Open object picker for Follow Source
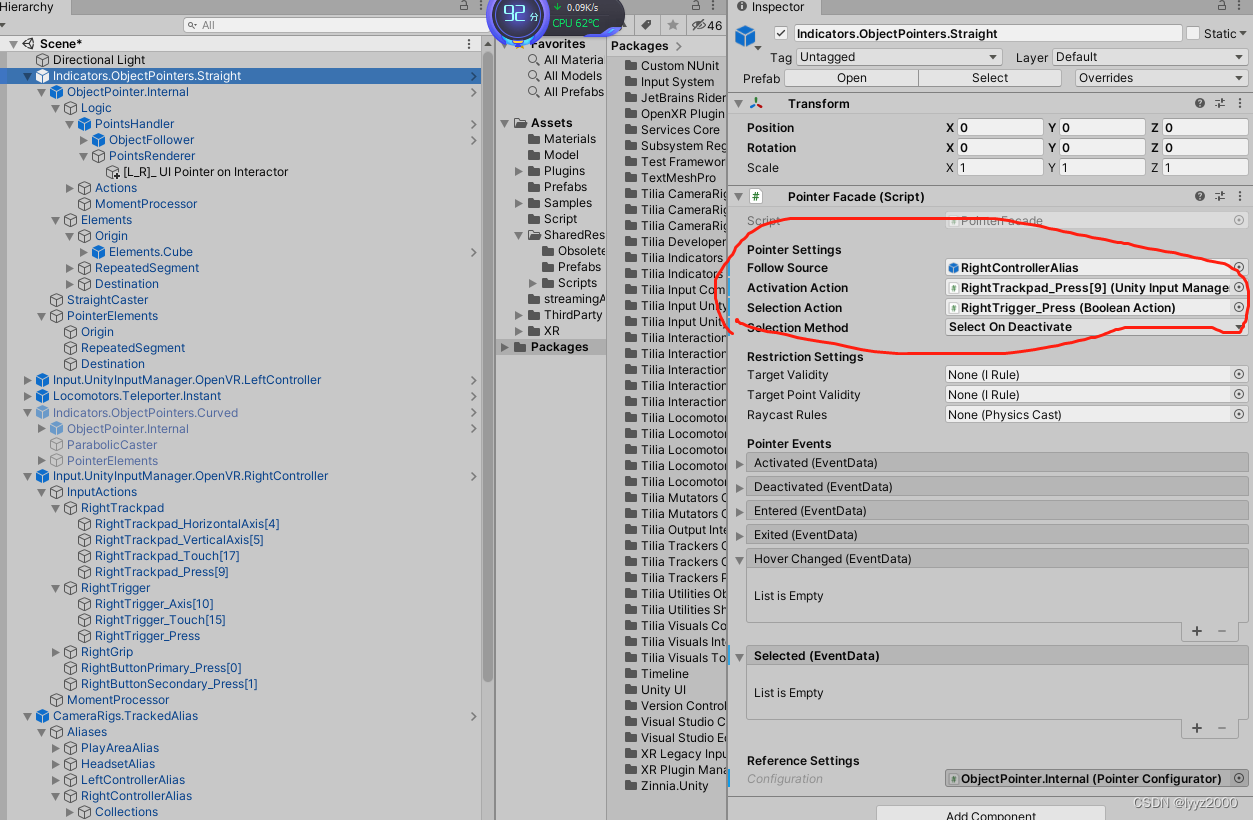This screenshot has height=820, width=1253. (1239, 267)
